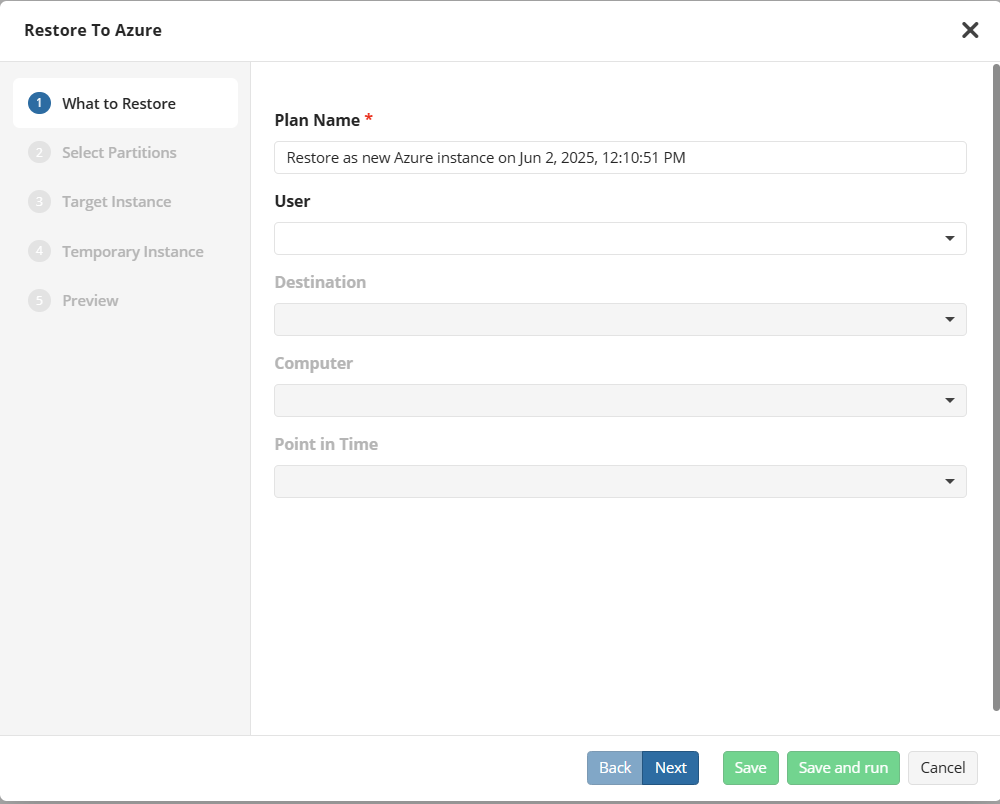The height and width of the screenshot is (804, 1000).
Task: Open the Temporary Instance step
Action: coord(130,251)
